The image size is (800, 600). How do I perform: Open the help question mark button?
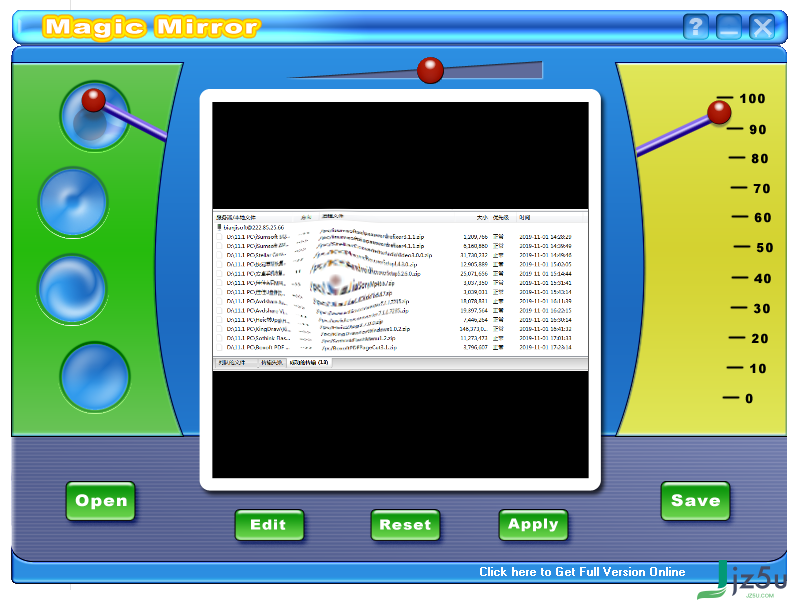(x=696, y=27)
